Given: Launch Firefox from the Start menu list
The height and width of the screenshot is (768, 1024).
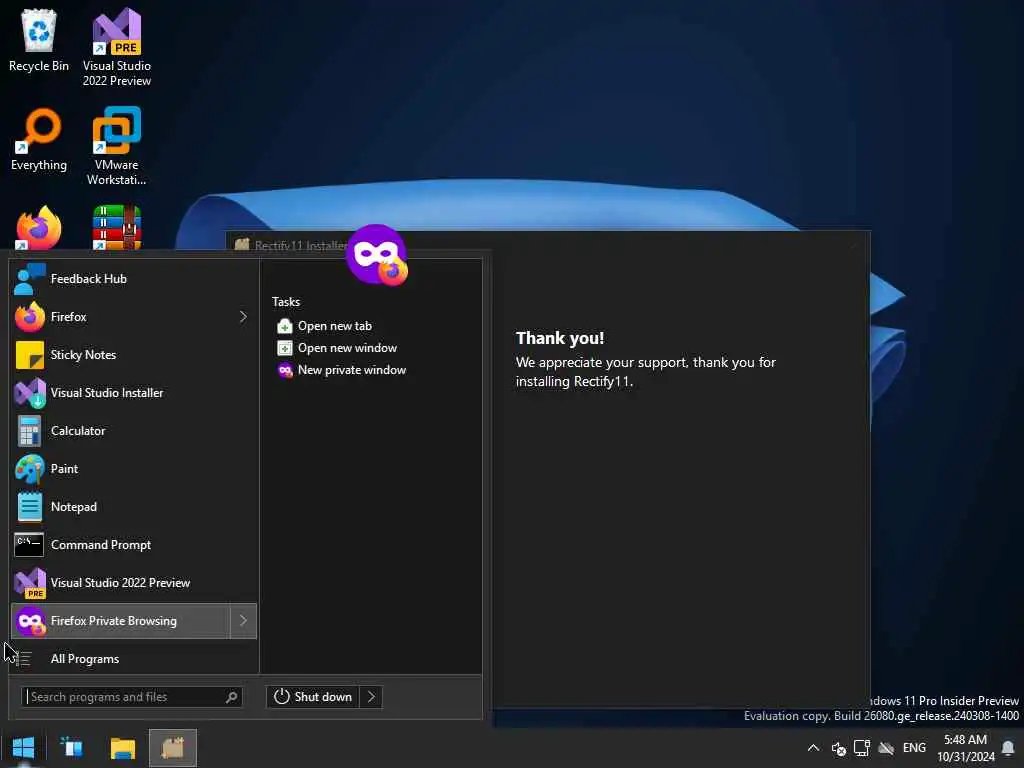Looking at the screenshot, I should 121,317.
